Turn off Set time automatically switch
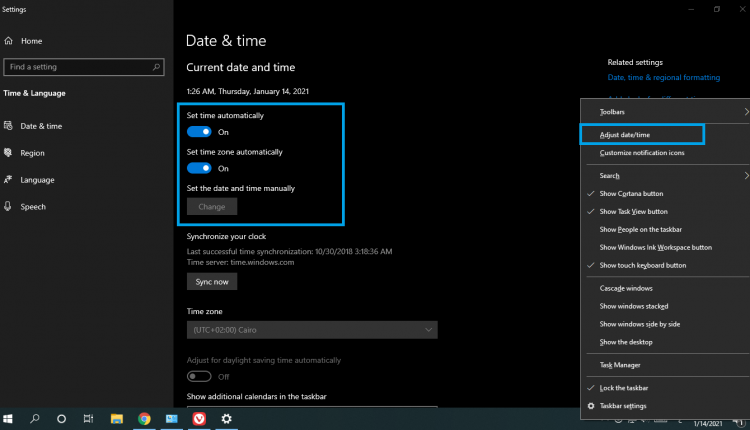750x430 pixels. click(x=199, y=132)
